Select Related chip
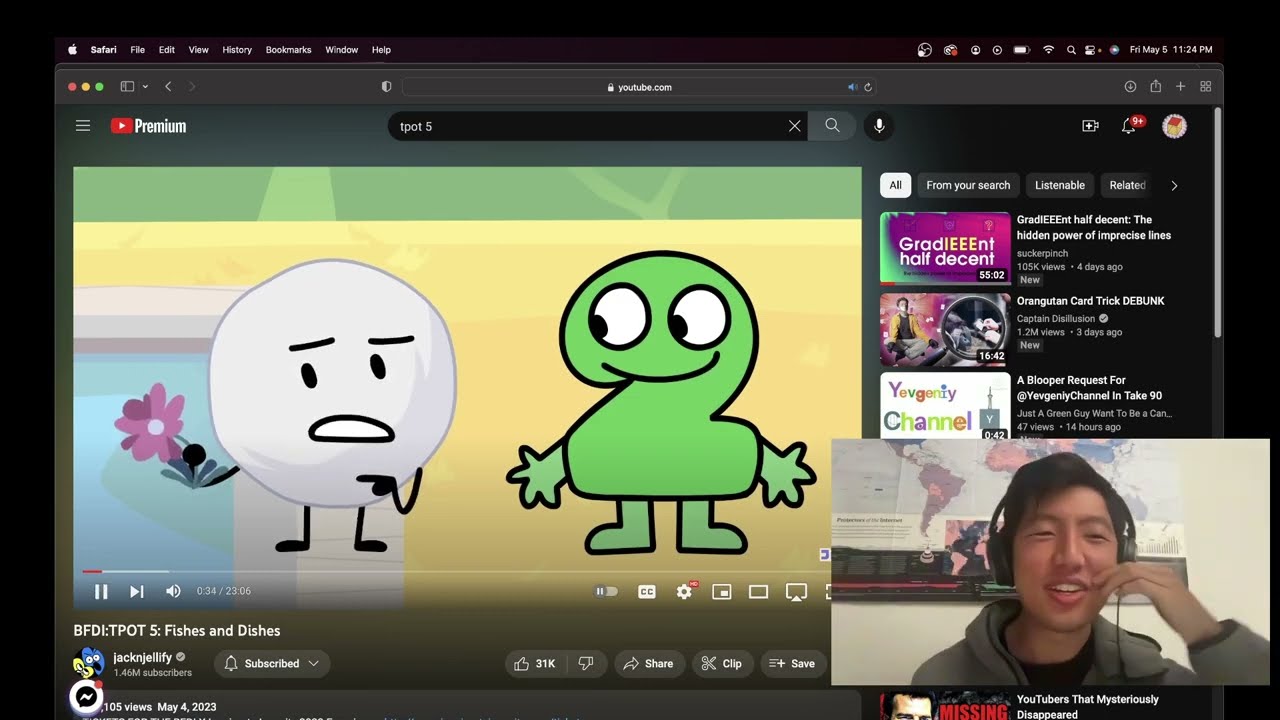1280x720 pixels. pos(1127,185)
